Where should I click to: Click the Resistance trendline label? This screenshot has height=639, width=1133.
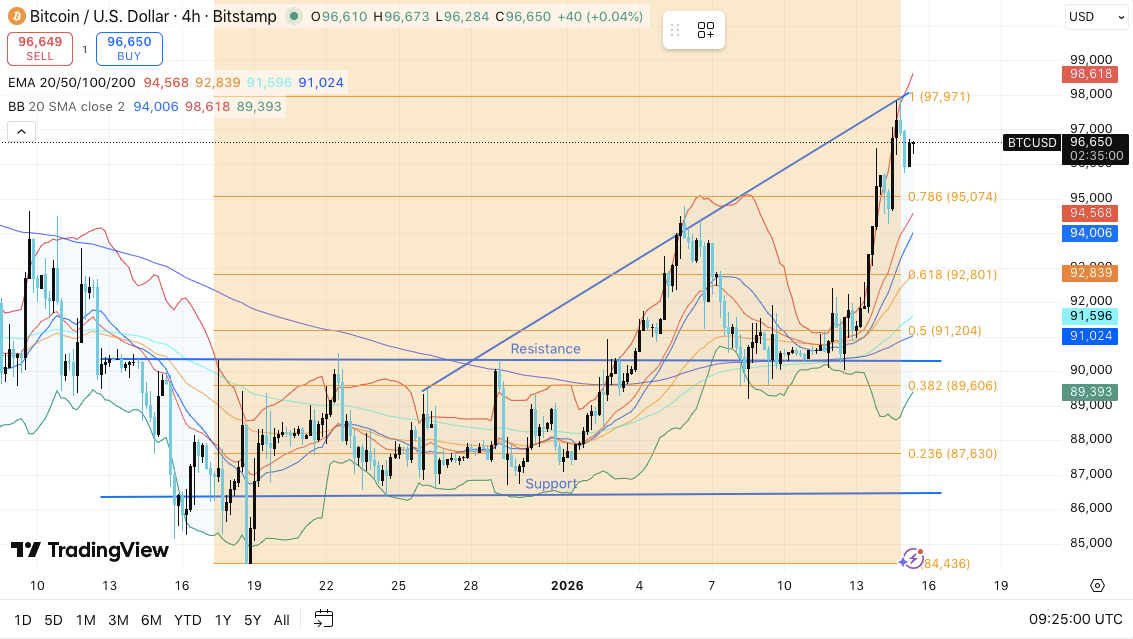[x=545, y=348]
